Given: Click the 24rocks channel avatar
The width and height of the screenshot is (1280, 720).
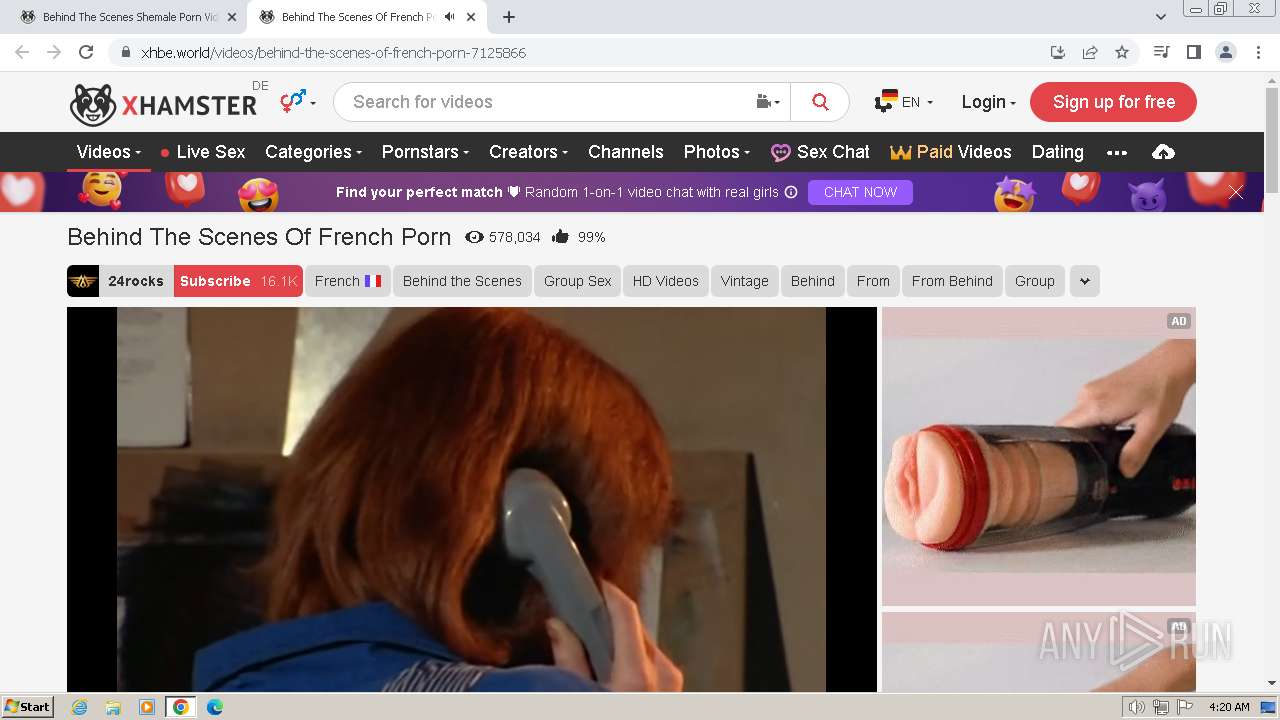Looking at the screenshot, I should [x=83, y=281].
